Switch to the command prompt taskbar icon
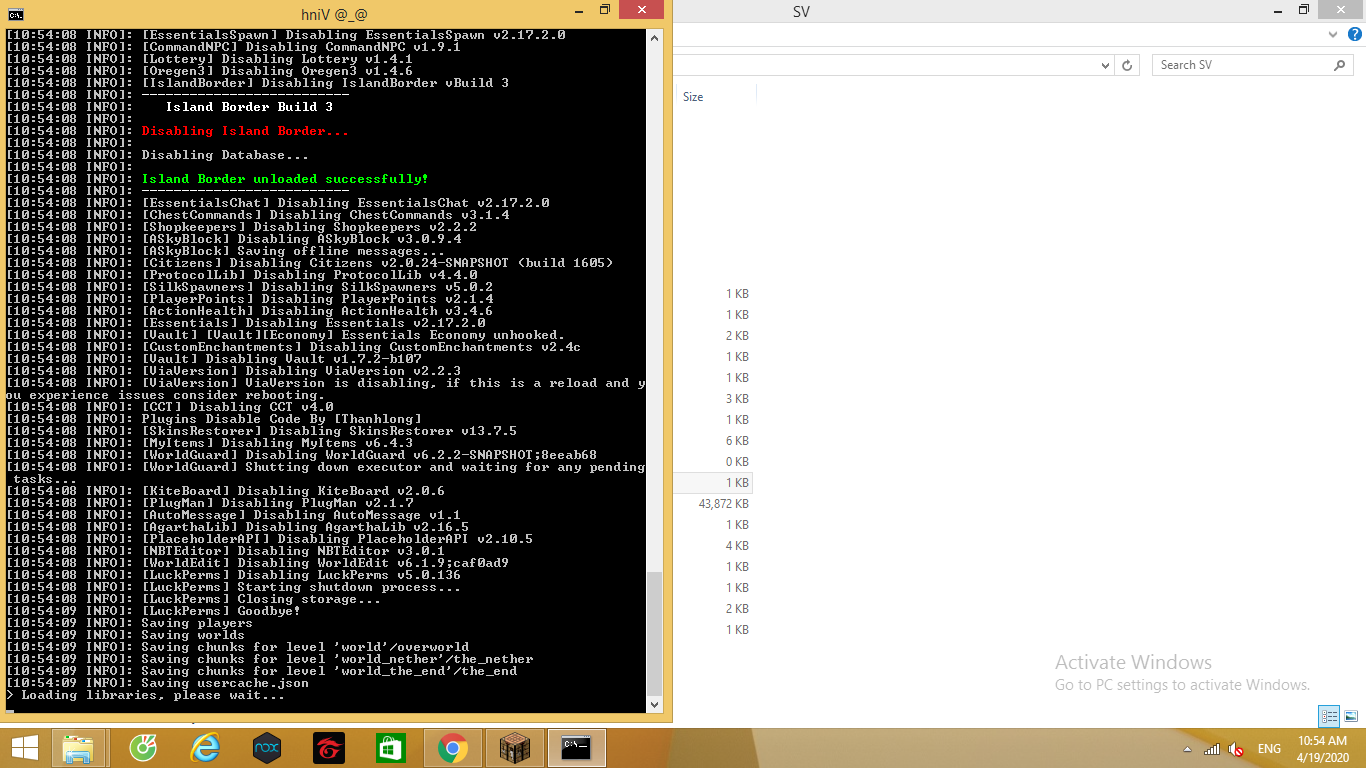The height and width of the screenshot is (768, 1366). (577, 748)
